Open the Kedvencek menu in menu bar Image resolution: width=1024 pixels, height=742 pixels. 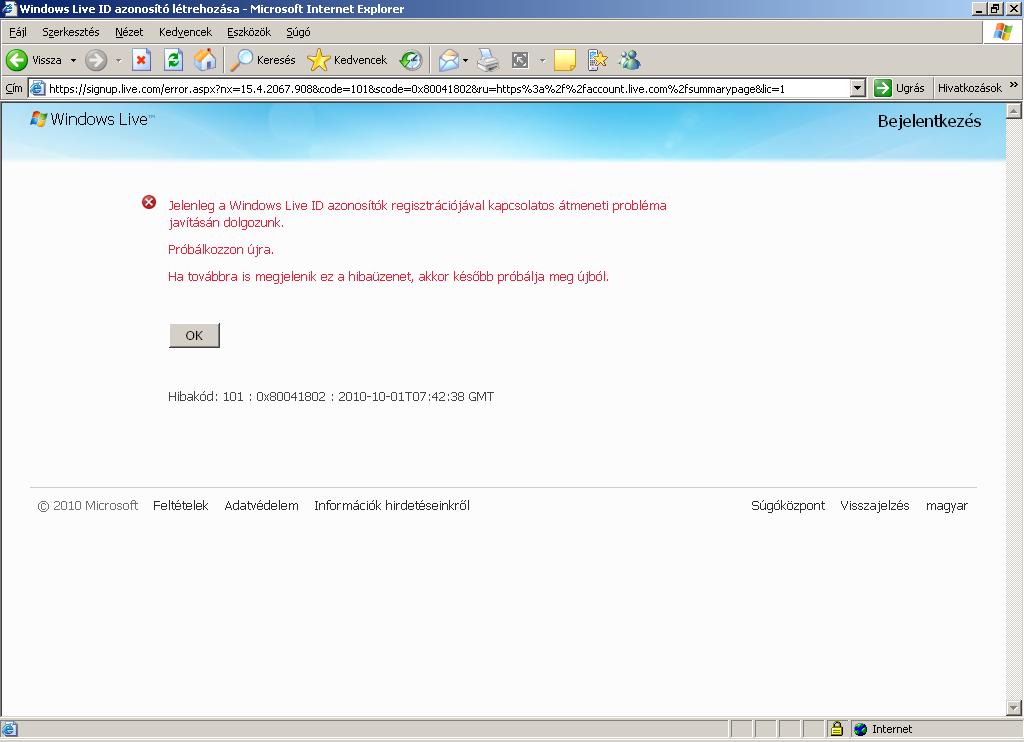[185, 32]
